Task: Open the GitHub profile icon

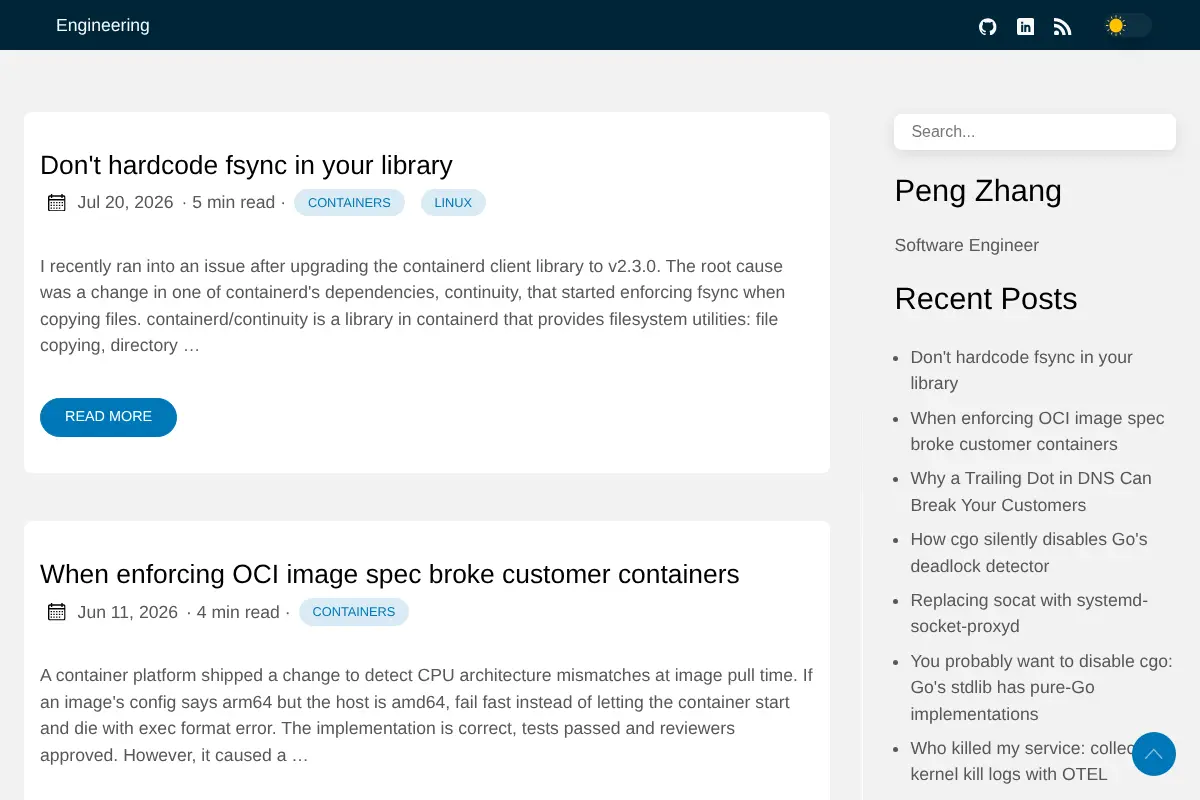Action: pyautogui.click(x=988, y=27)
